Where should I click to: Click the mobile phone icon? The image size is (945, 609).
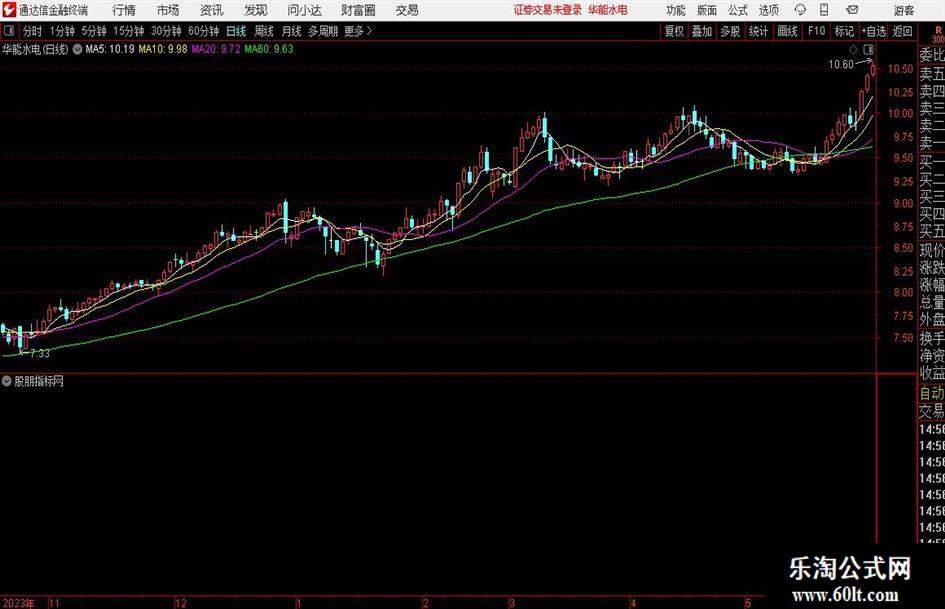824,10
